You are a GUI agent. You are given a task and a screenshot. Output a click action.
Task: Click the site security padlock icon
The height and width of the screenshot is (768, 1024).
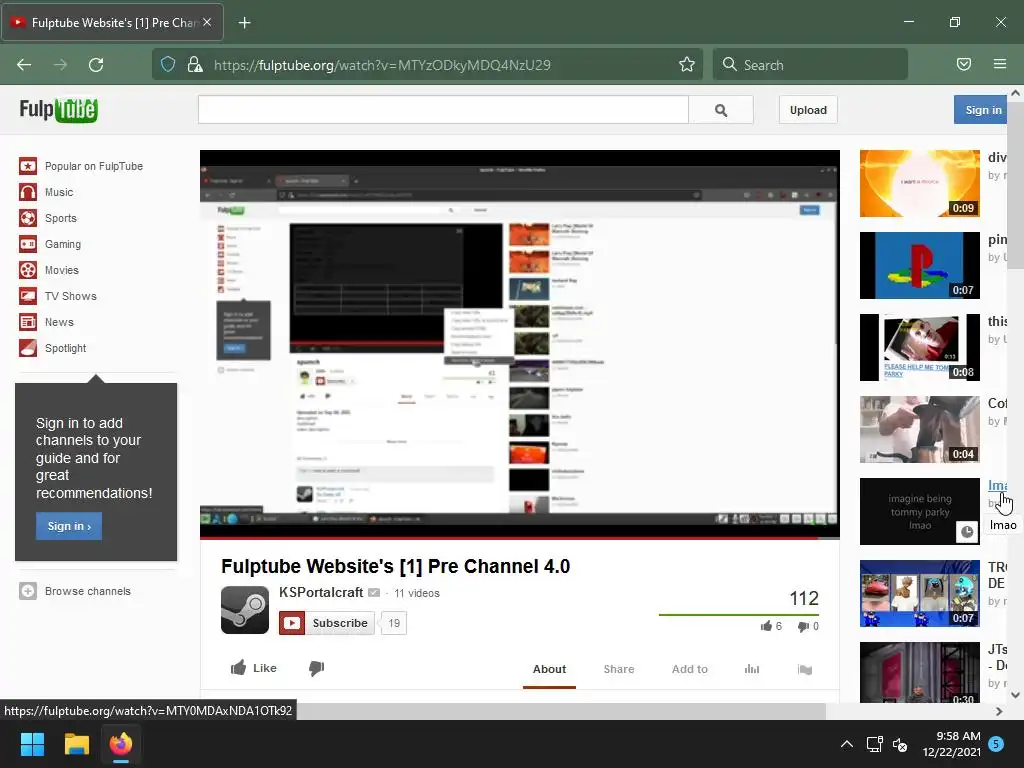[x=195, y=64]
